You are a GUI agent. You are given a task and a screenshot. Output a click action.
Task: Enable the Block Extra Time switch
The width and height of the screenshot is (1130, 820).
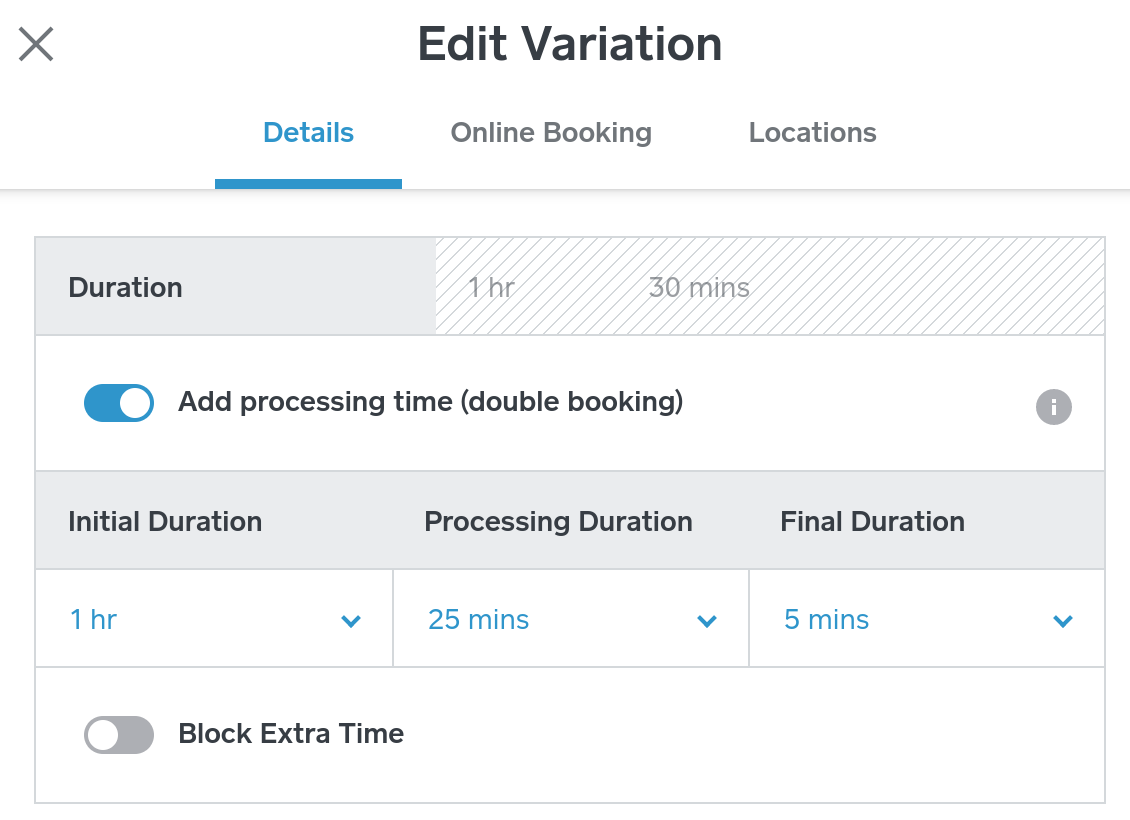tap(119, 735)
